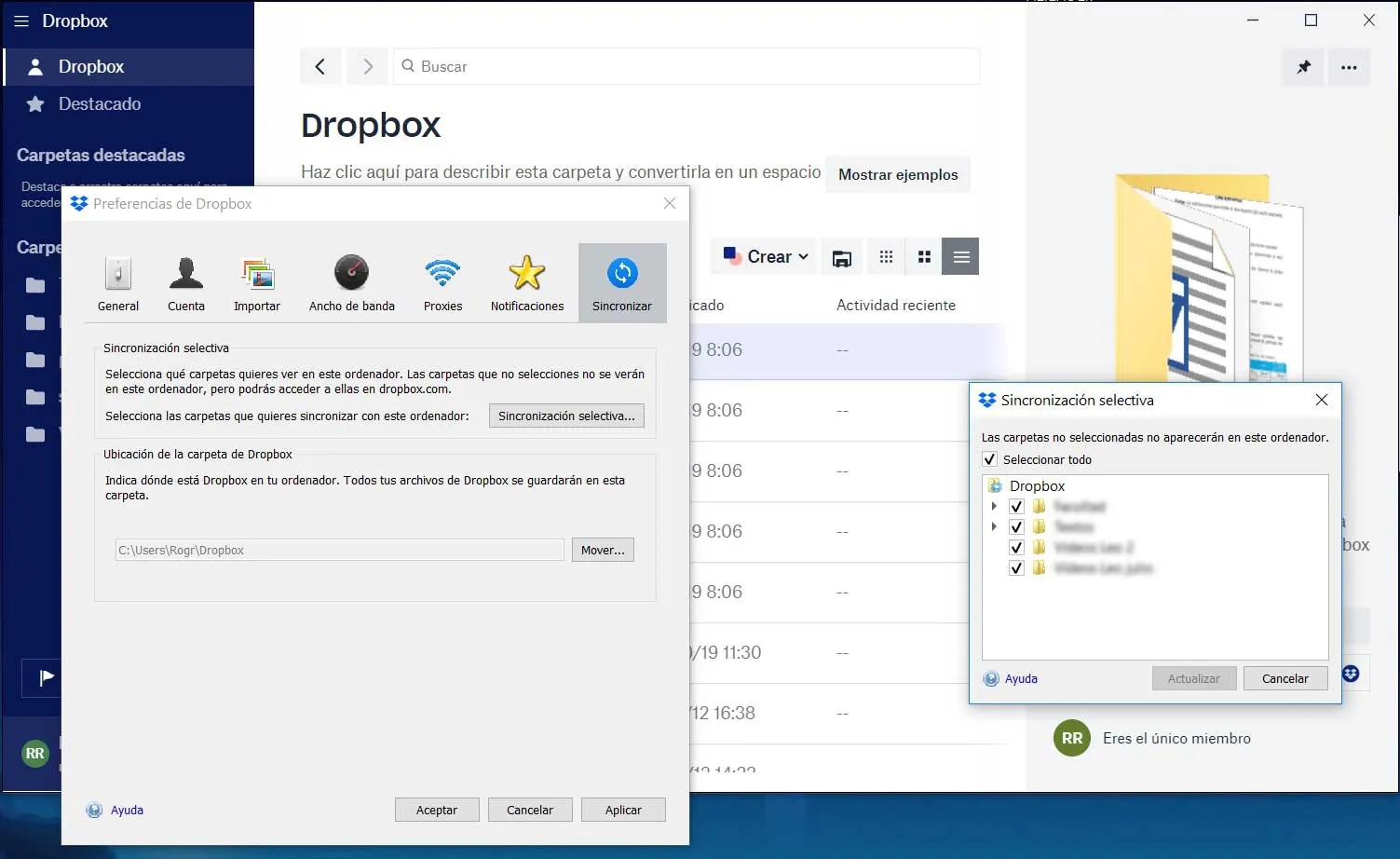Click Aceptar in Preferencias de Dropbox

pos(437,810)
